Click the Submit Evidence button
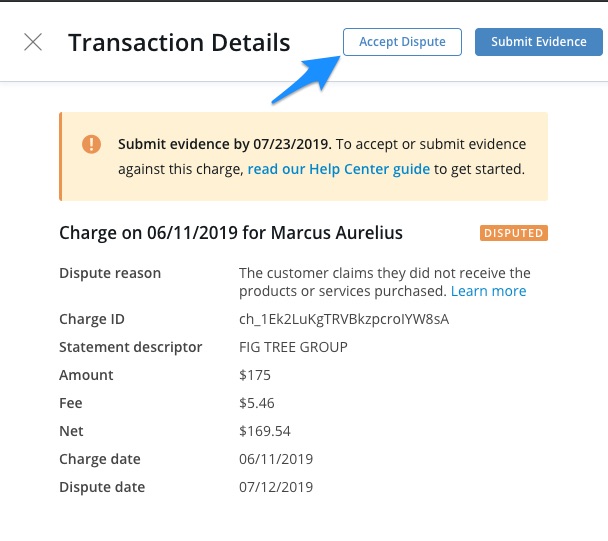Image resolution: width=608 pixels, height=541 pixels. (x=539, y=42)
